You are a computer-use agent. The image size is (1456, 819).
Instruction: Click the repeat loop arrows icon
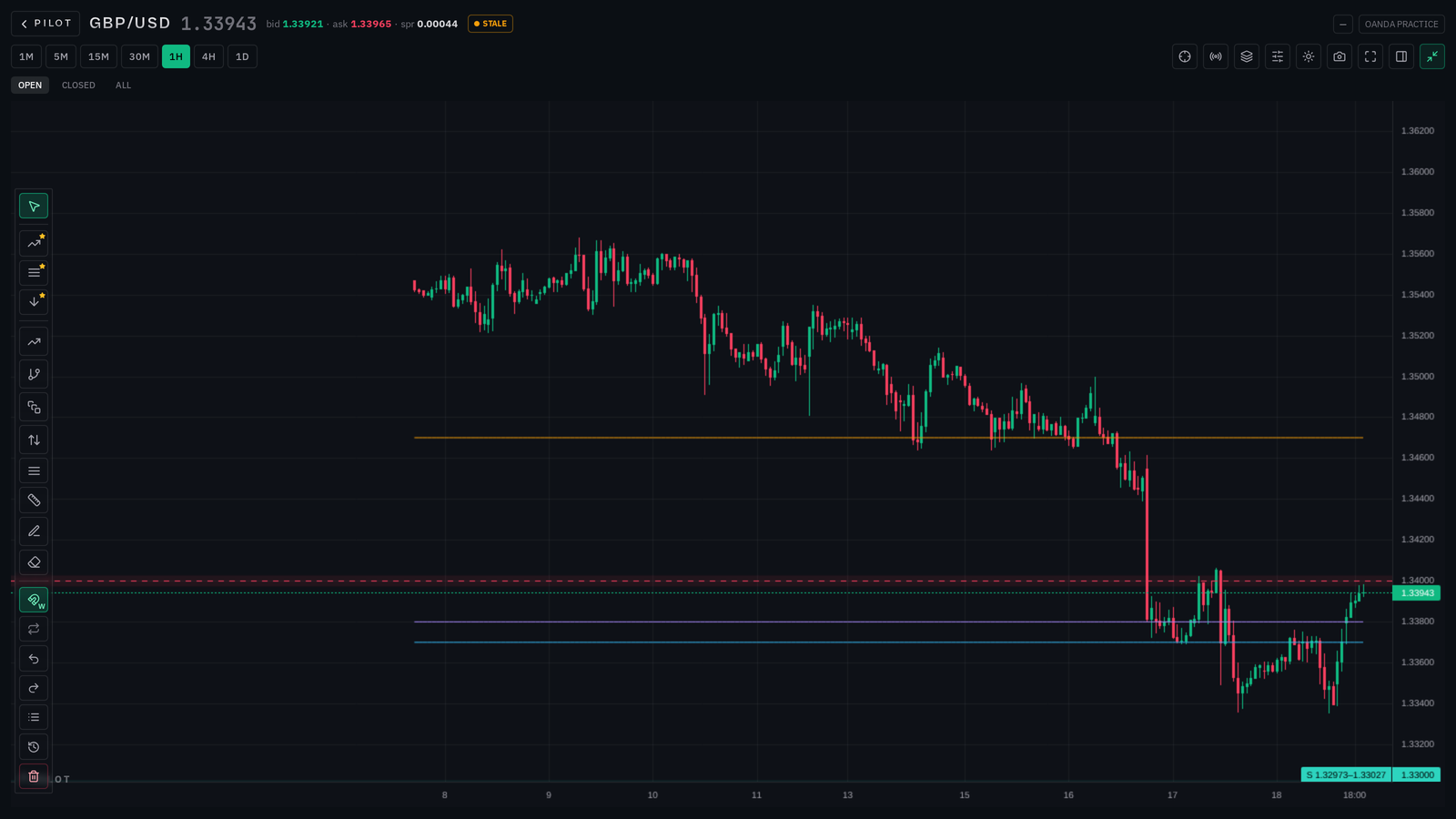pyautogui.click(x=34, y=629)
